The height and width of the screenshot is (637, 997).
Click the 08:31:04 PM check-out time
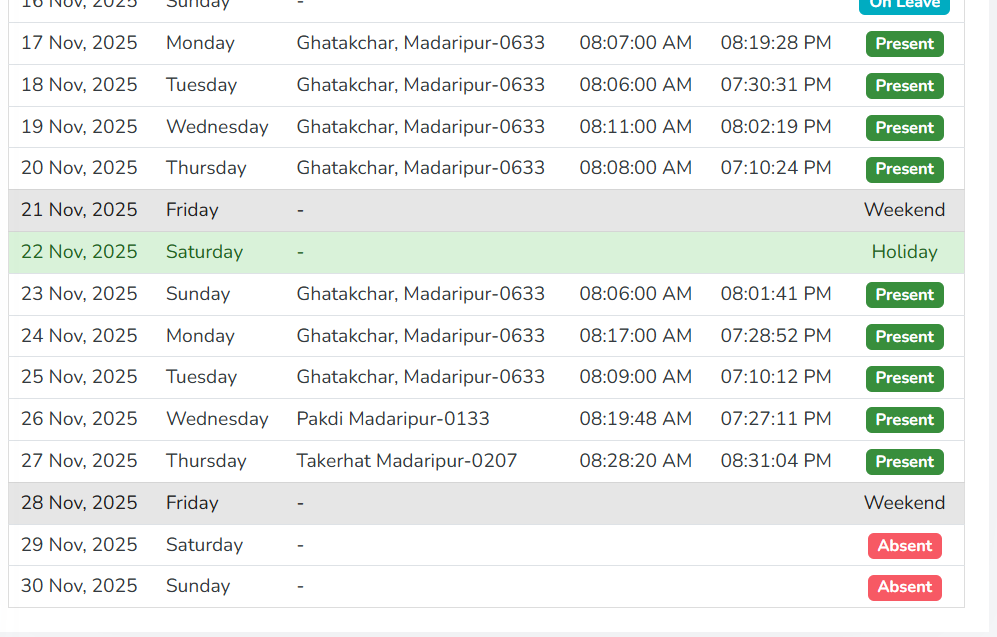776,461
